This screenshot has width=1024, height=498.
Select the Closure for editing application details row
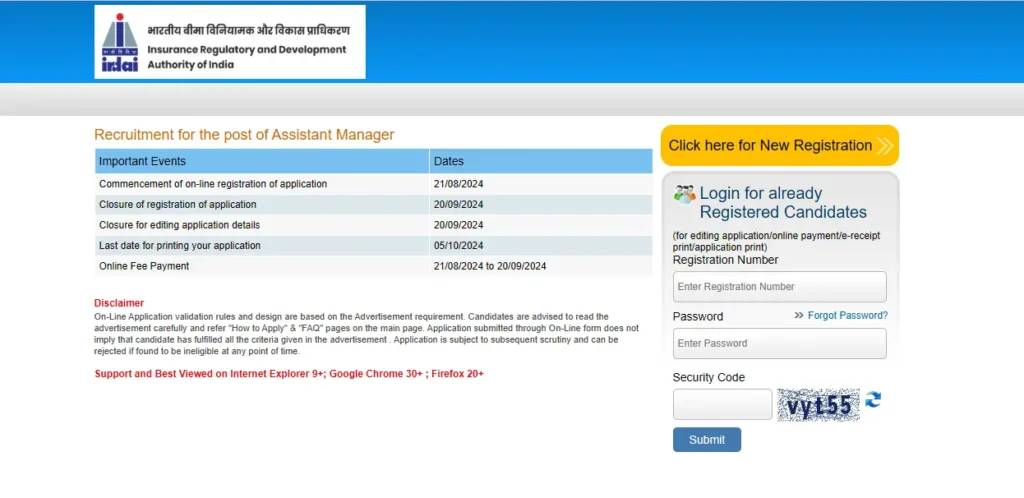click(179, 225)
